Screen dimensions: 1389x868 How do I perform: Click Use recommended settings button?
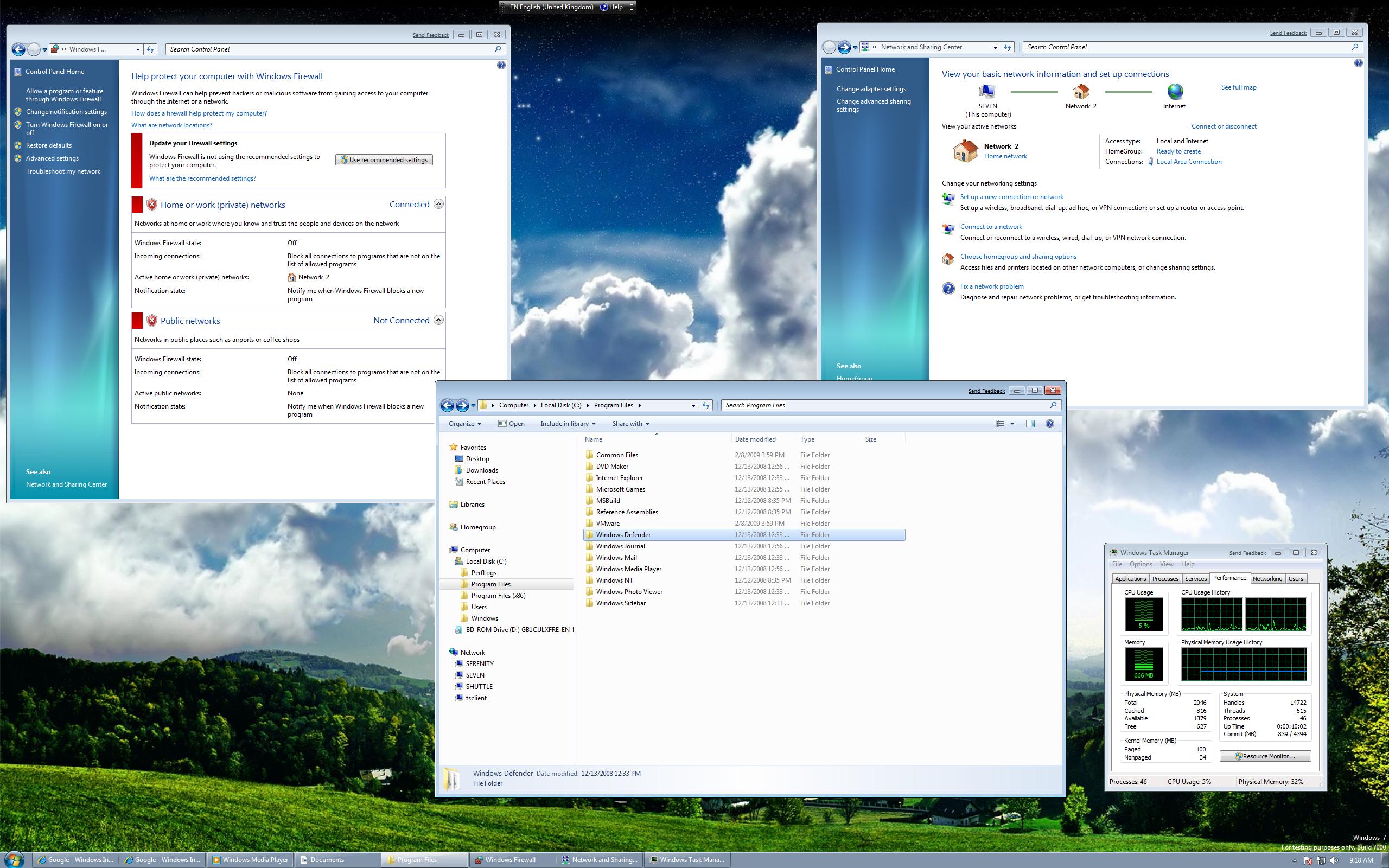click(x=384, y=159)
